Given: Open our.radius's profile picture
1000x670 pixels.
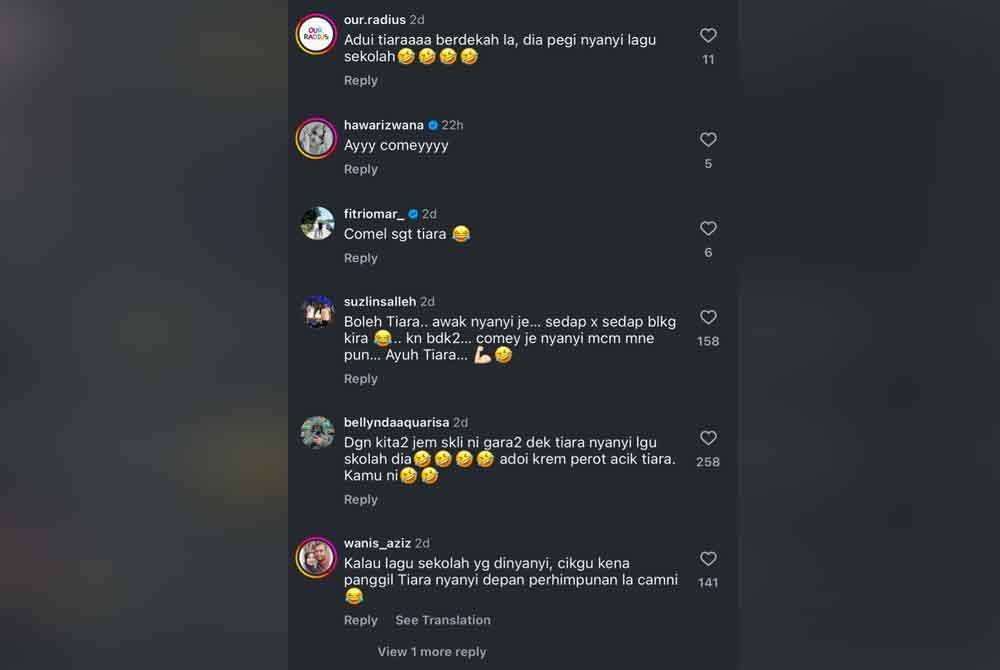Looking at the screenshot, I should [317, 35].
